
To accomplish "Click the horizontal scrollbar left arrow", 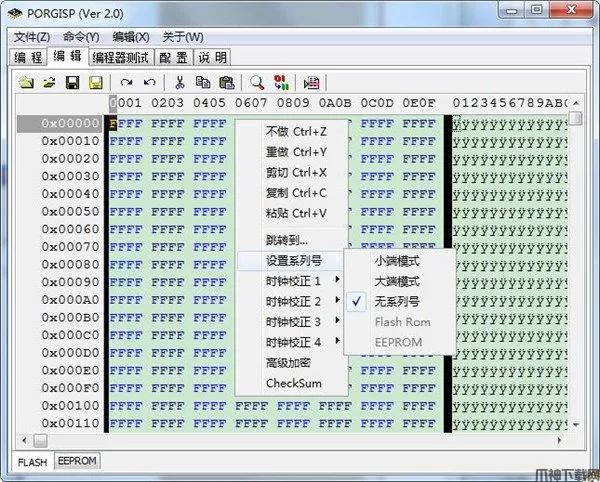I will tap(24, 440).
